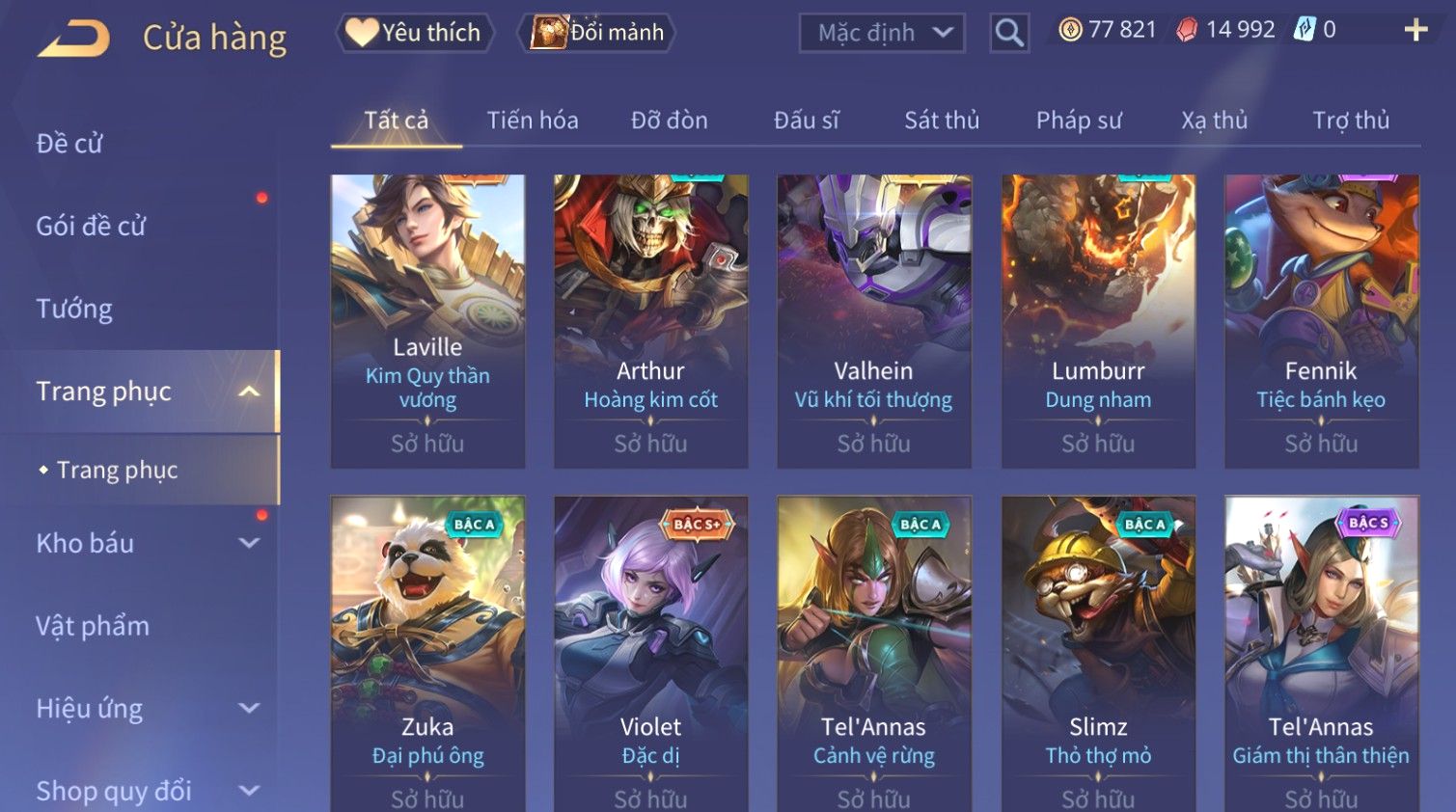Tap the blue ticket currency icon
This screenshot has height=812, width=1456.
1305,30
